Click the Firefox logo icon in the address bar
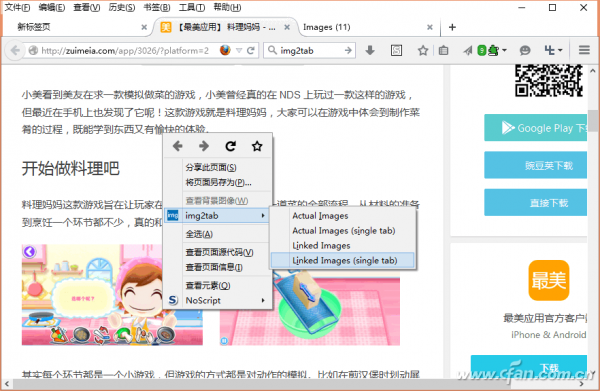Viewport: 600px width, 391px height. 225,50
